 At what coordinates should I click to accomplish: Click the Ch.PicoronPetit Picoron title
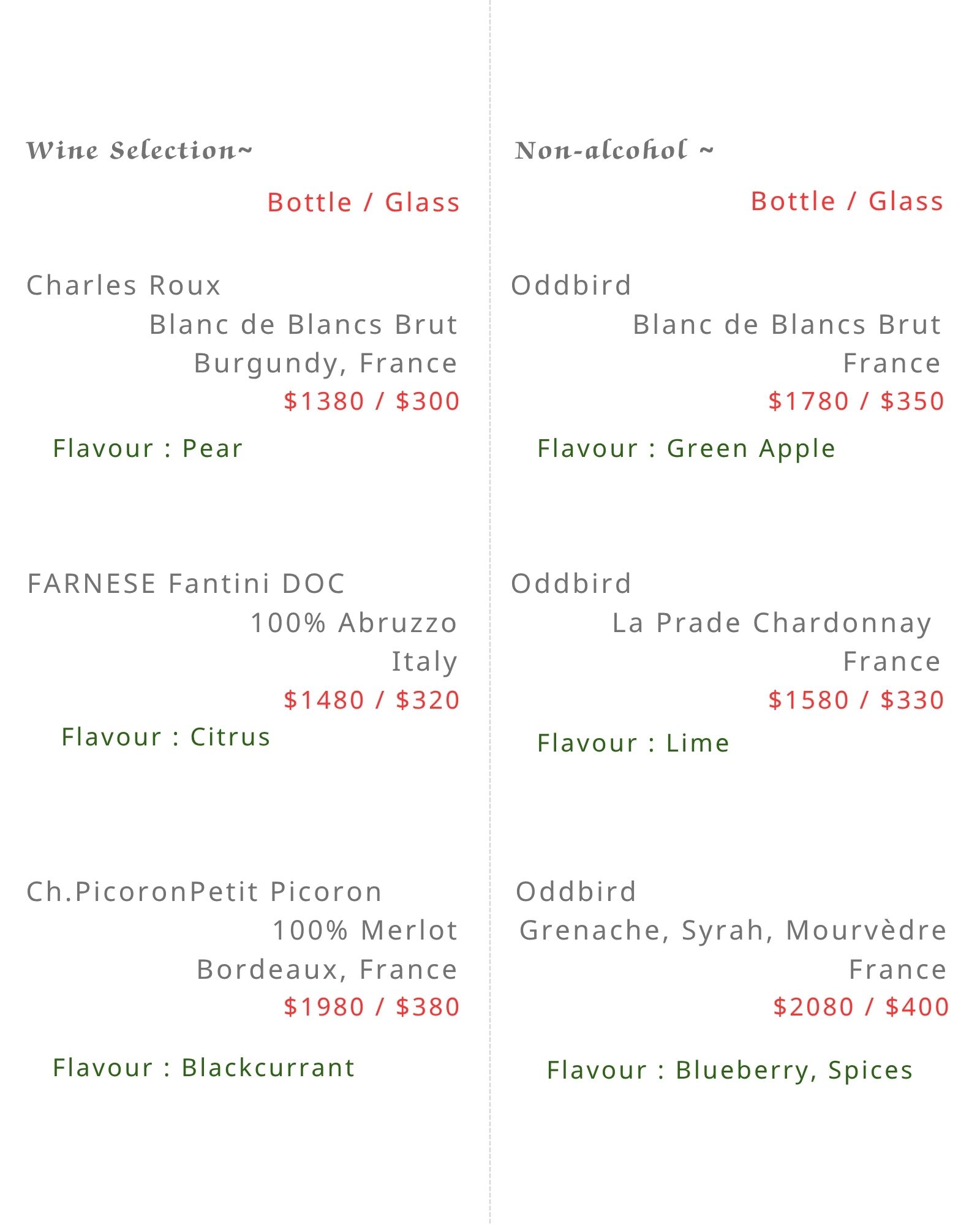coord(205,892)
